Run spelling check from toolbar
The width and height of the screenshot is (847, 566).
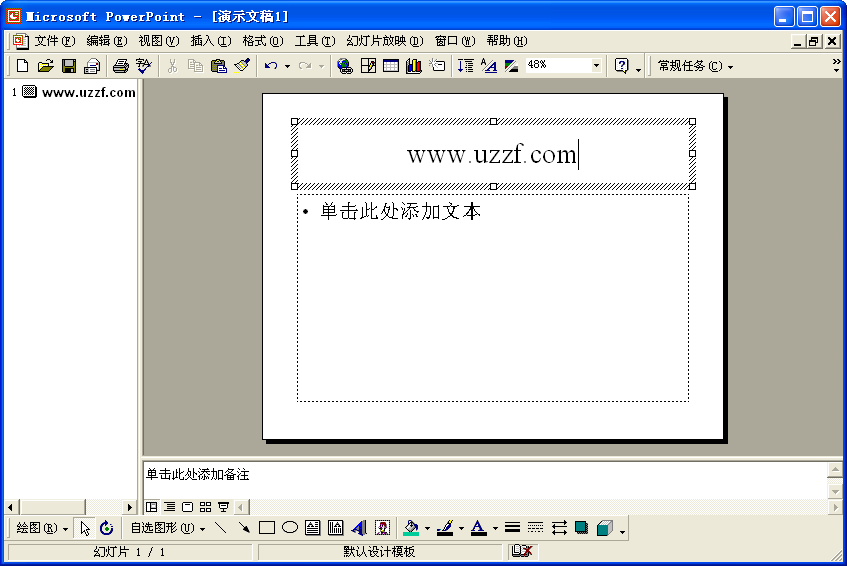click(144, 66)
